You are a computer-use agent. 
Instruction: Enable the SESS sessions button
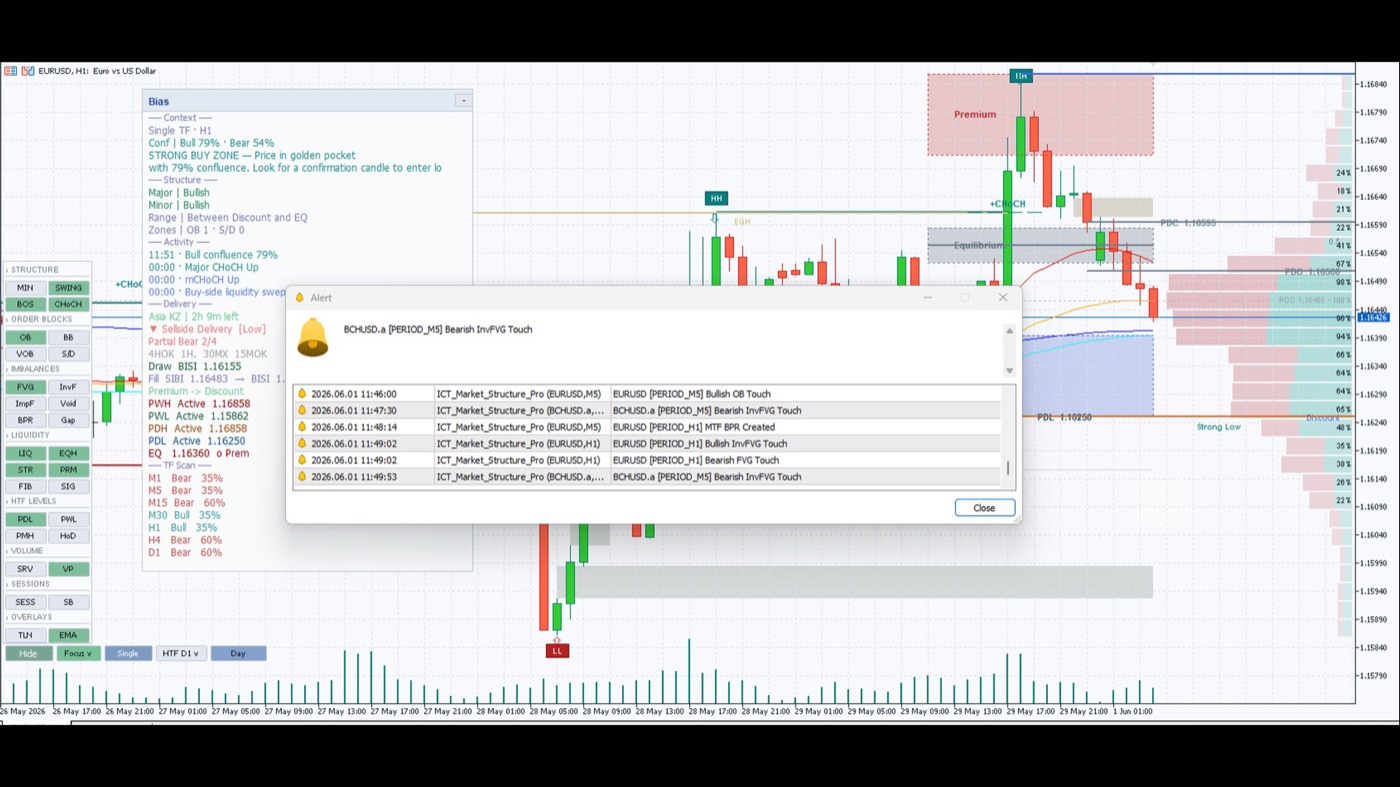click(25, 602)
